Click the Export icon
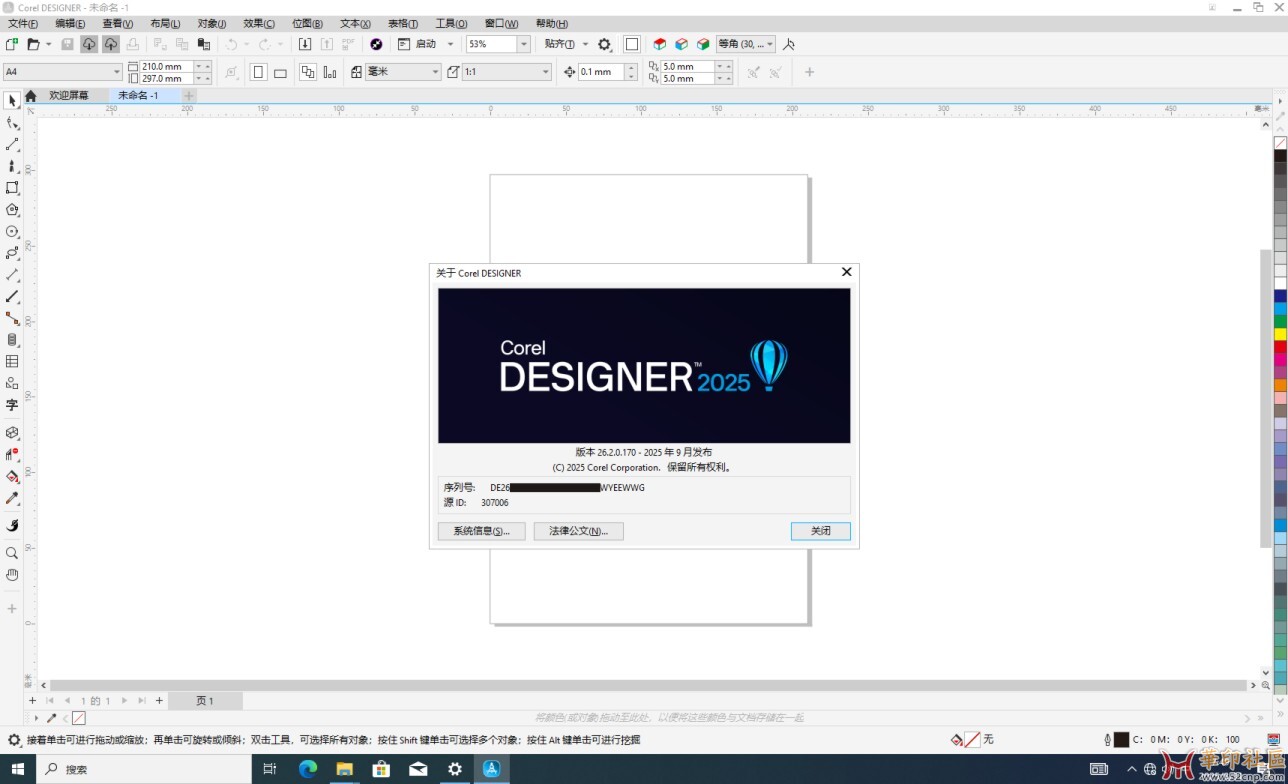The image size is (1288, 784). click(327, 44)
